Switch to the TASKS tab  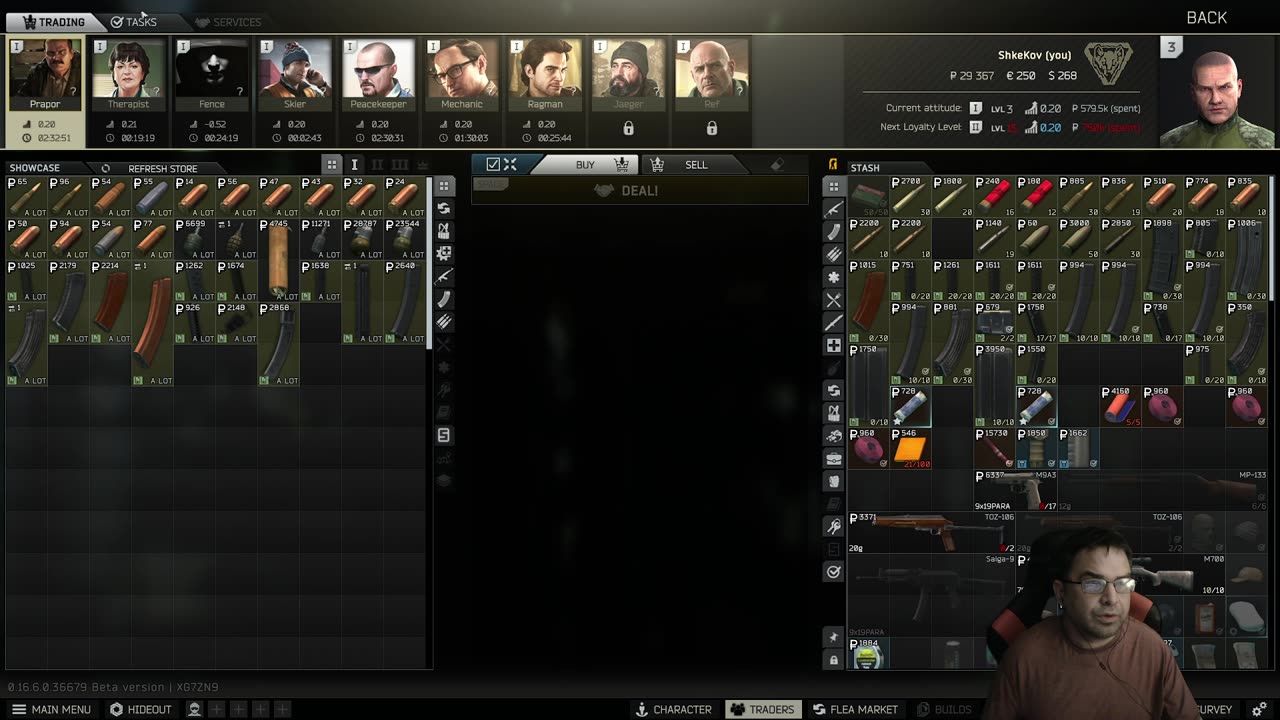[x=134, y=22]
